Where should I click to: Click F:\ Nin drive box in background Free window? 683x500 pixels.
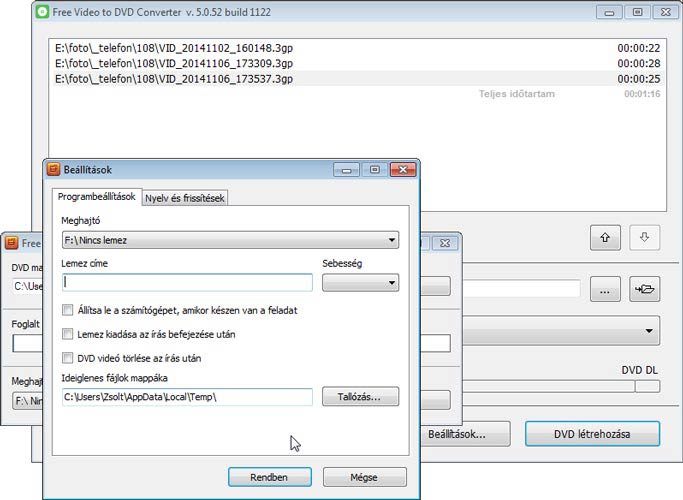(x=28, y=400)
